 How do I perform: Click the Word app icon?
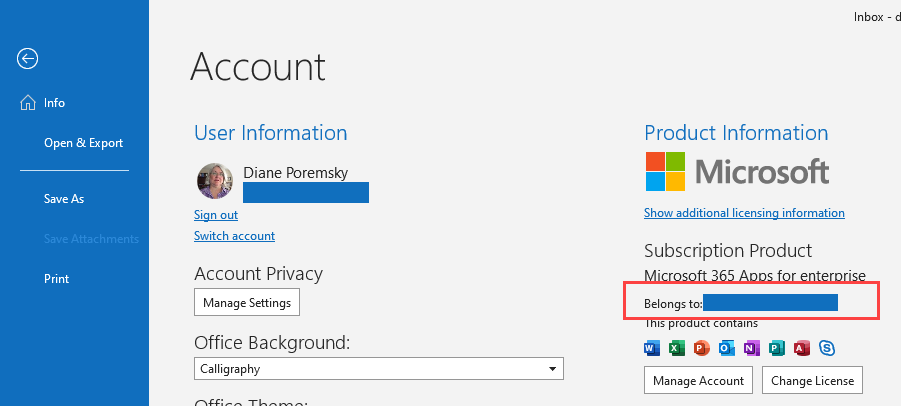[652, 348]
